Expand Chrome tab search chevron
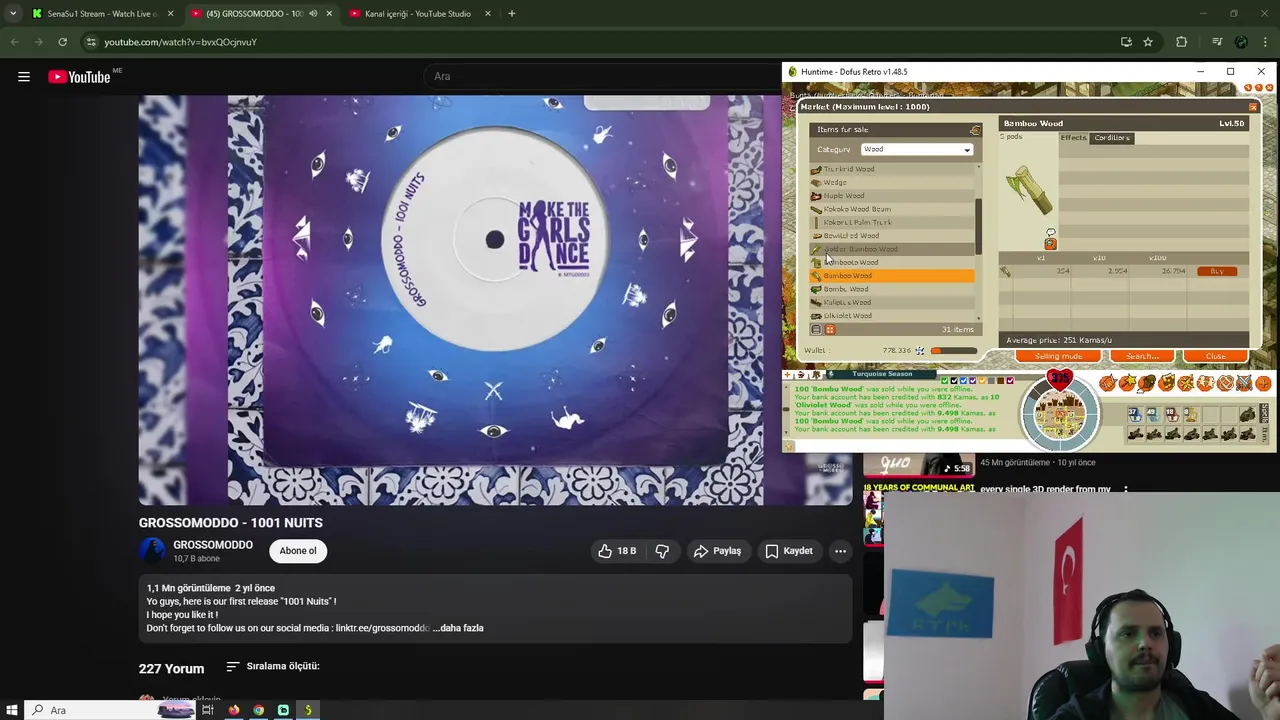1280x720 pixels. tap(13, 14)
